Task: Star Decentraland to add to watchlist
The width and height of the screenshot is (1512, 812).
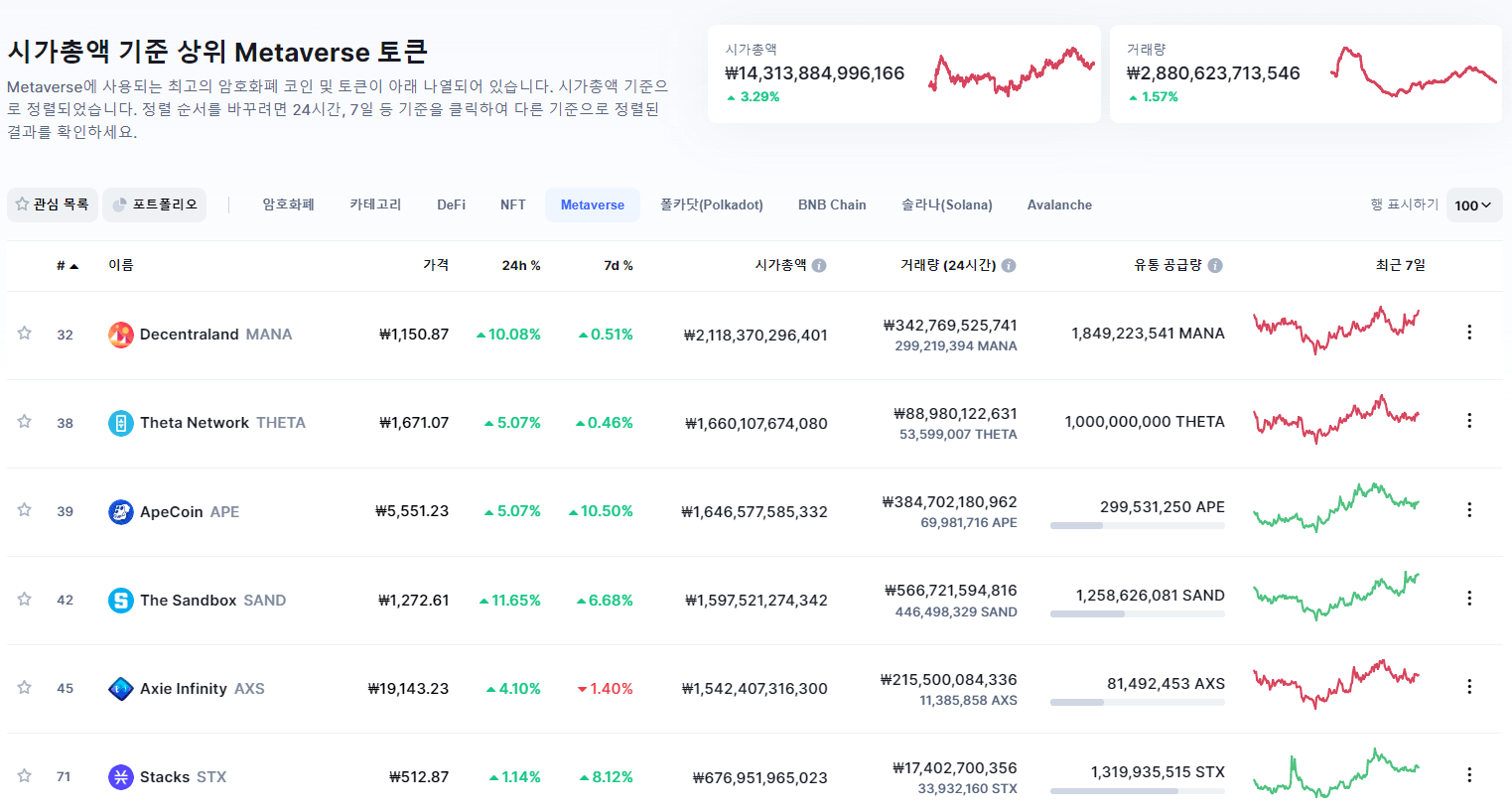Action: point(25,334)
